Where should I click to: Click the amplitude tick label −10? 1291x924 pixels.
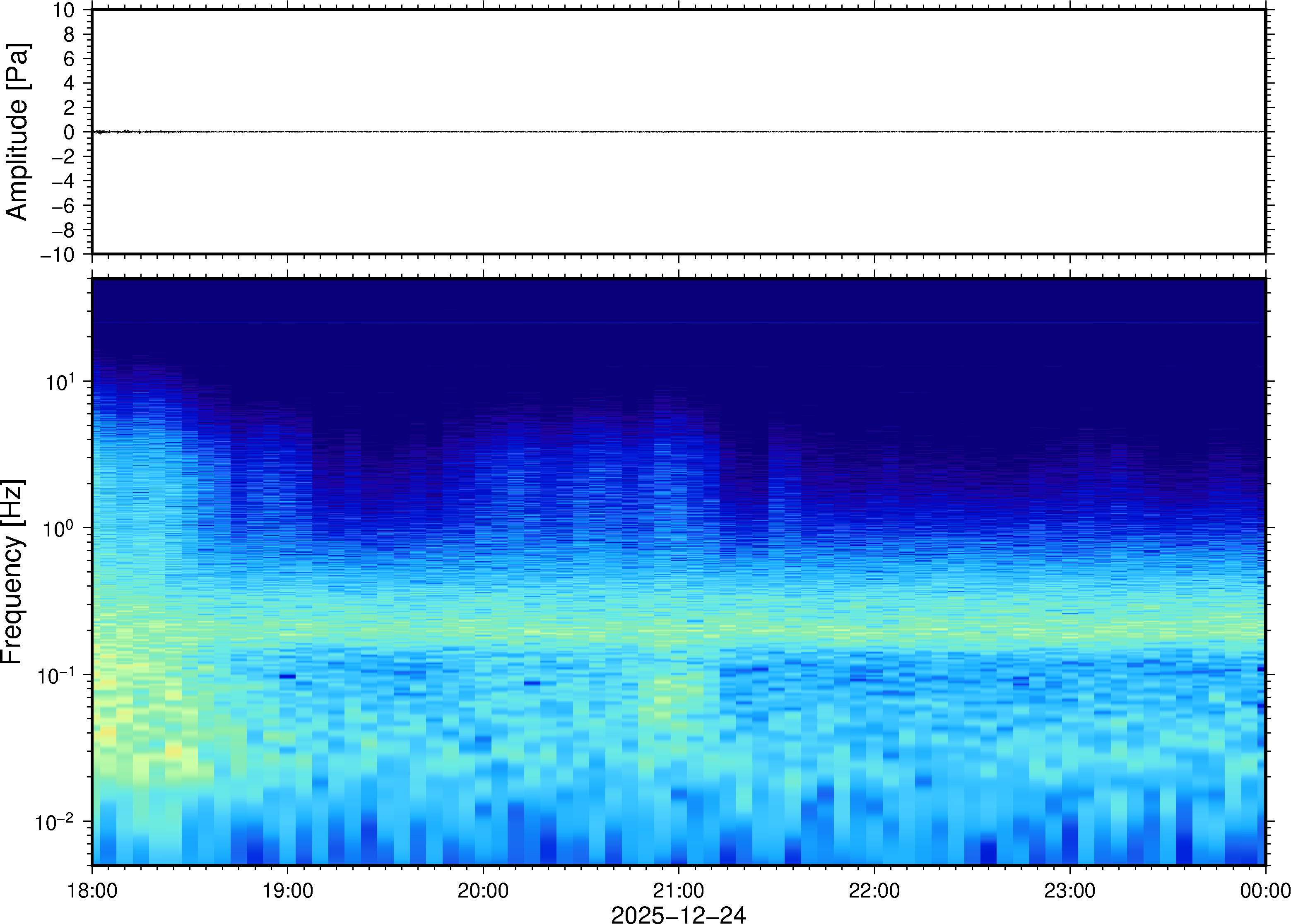click(58, 255)
